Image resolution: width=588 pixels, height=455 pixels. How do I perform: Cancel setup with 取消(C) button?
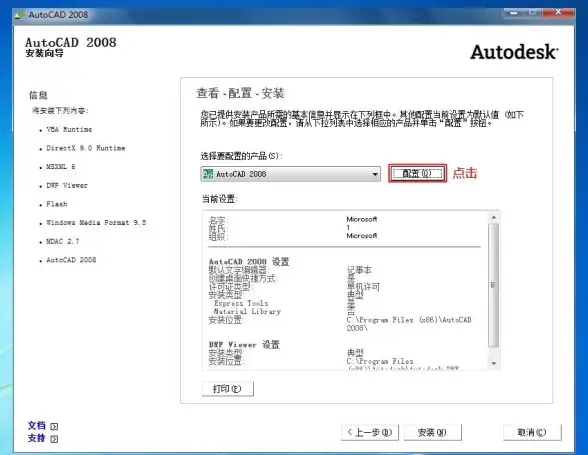[x=532, y=432]
